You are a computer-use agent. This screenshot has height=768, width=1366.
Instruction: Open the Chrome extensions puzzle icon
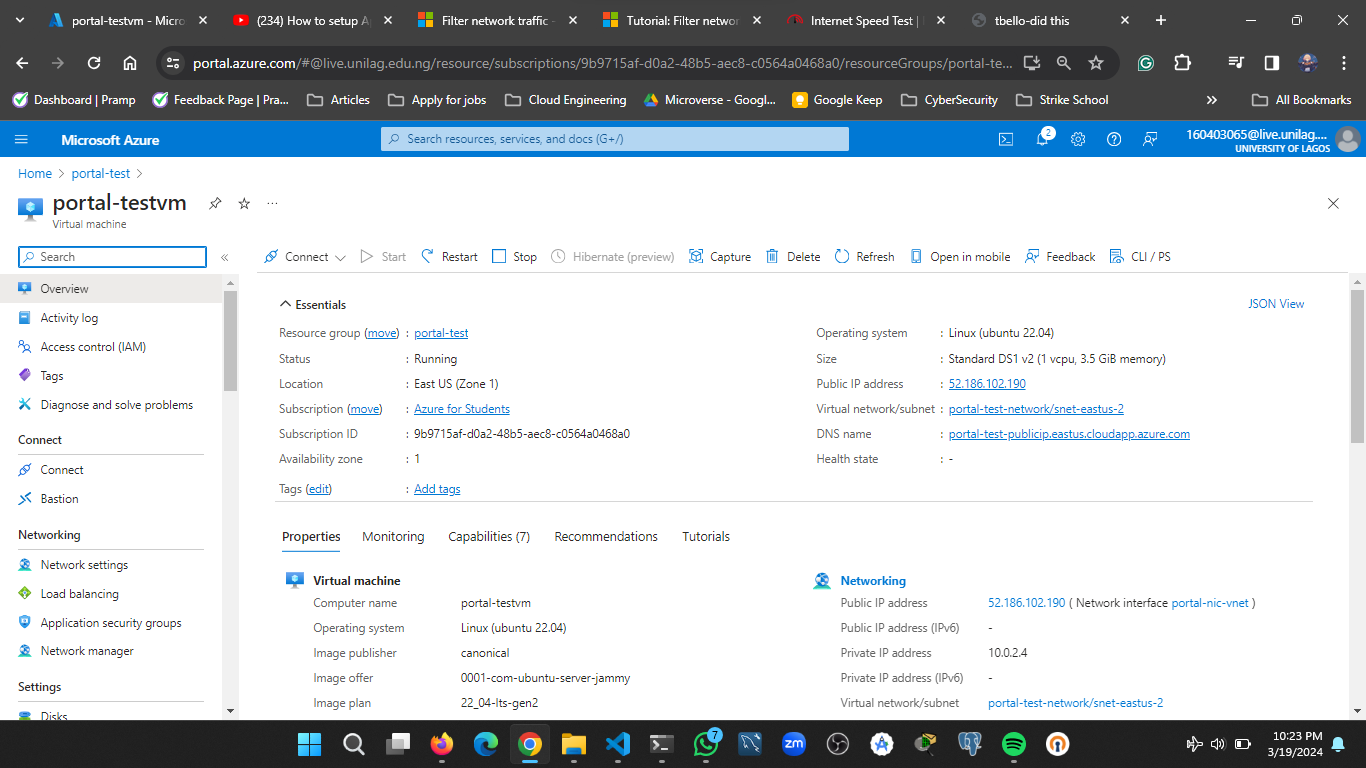[1182, 63]
